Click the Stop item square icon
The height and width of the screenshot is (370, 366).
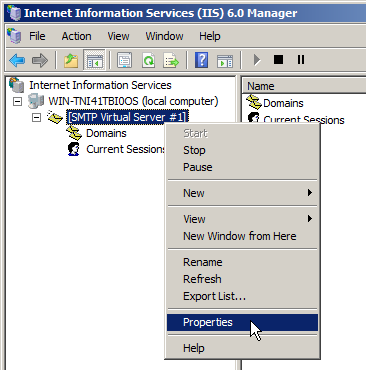pyautogui.click(x=278, y=60)
